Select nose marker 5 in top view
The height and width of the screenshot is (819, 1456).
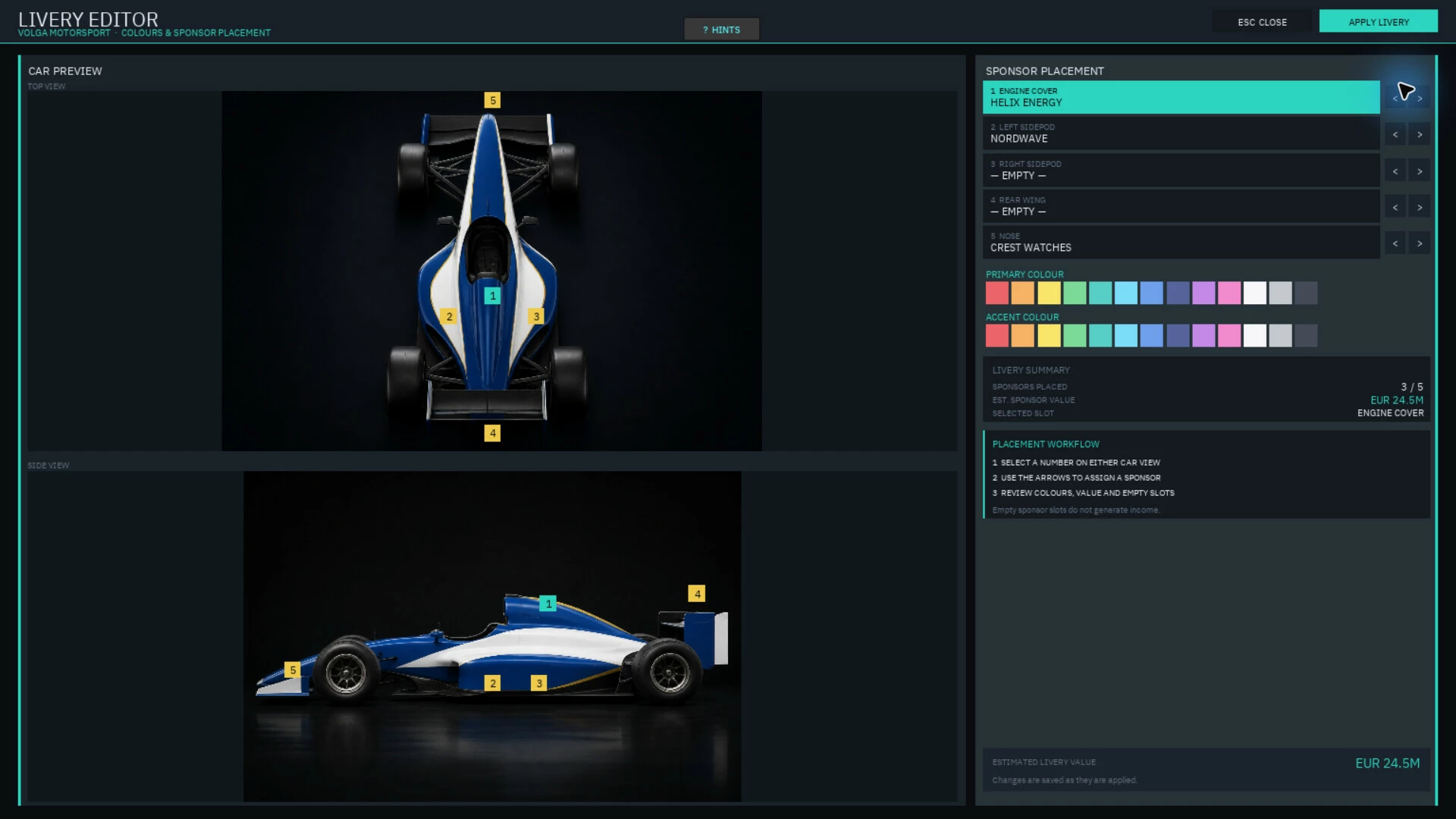[x=492, y=100]
